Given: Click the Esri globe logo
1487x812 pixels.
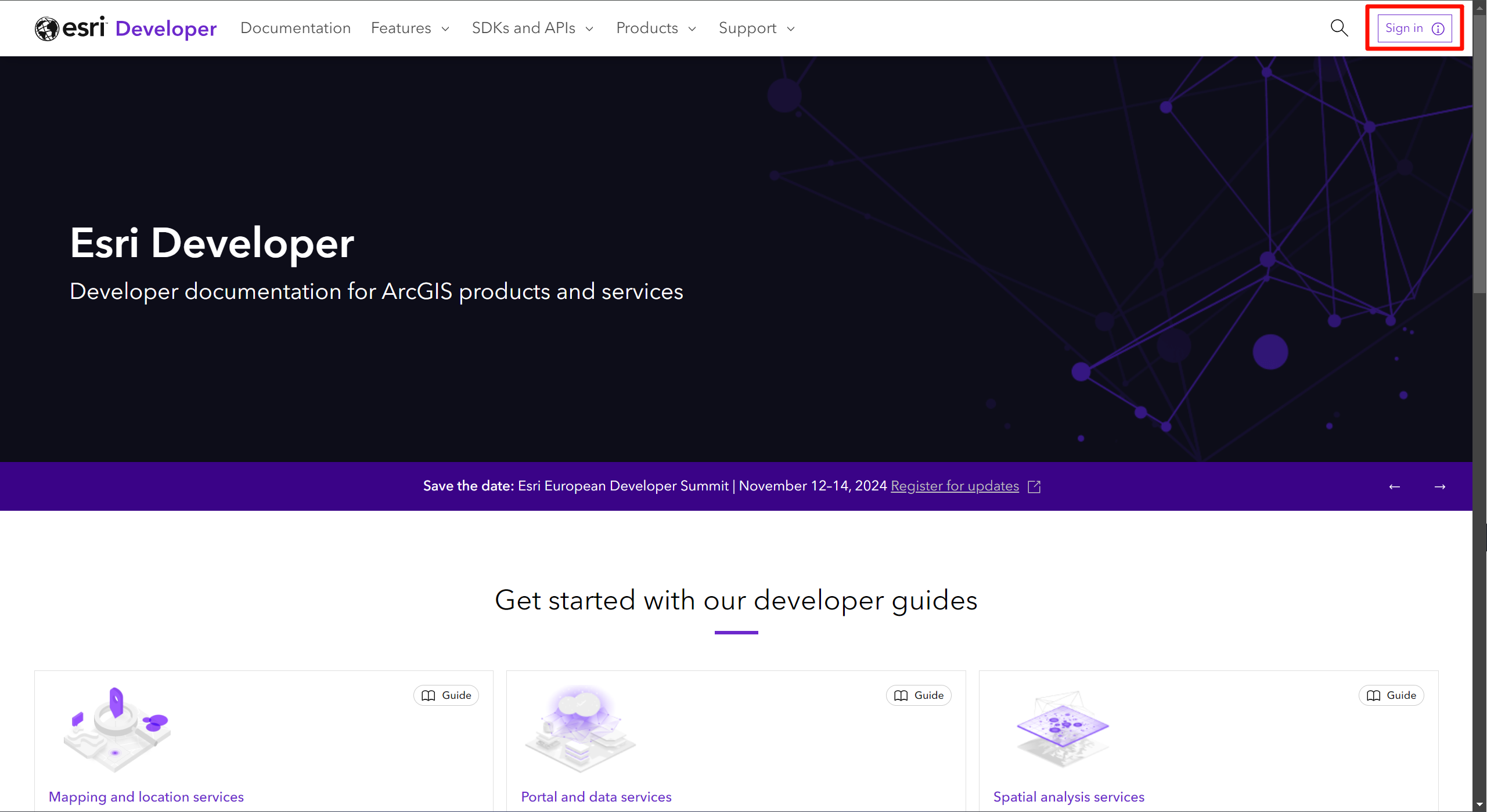Looking at the screenshot, I should click(x=47, y=28).
